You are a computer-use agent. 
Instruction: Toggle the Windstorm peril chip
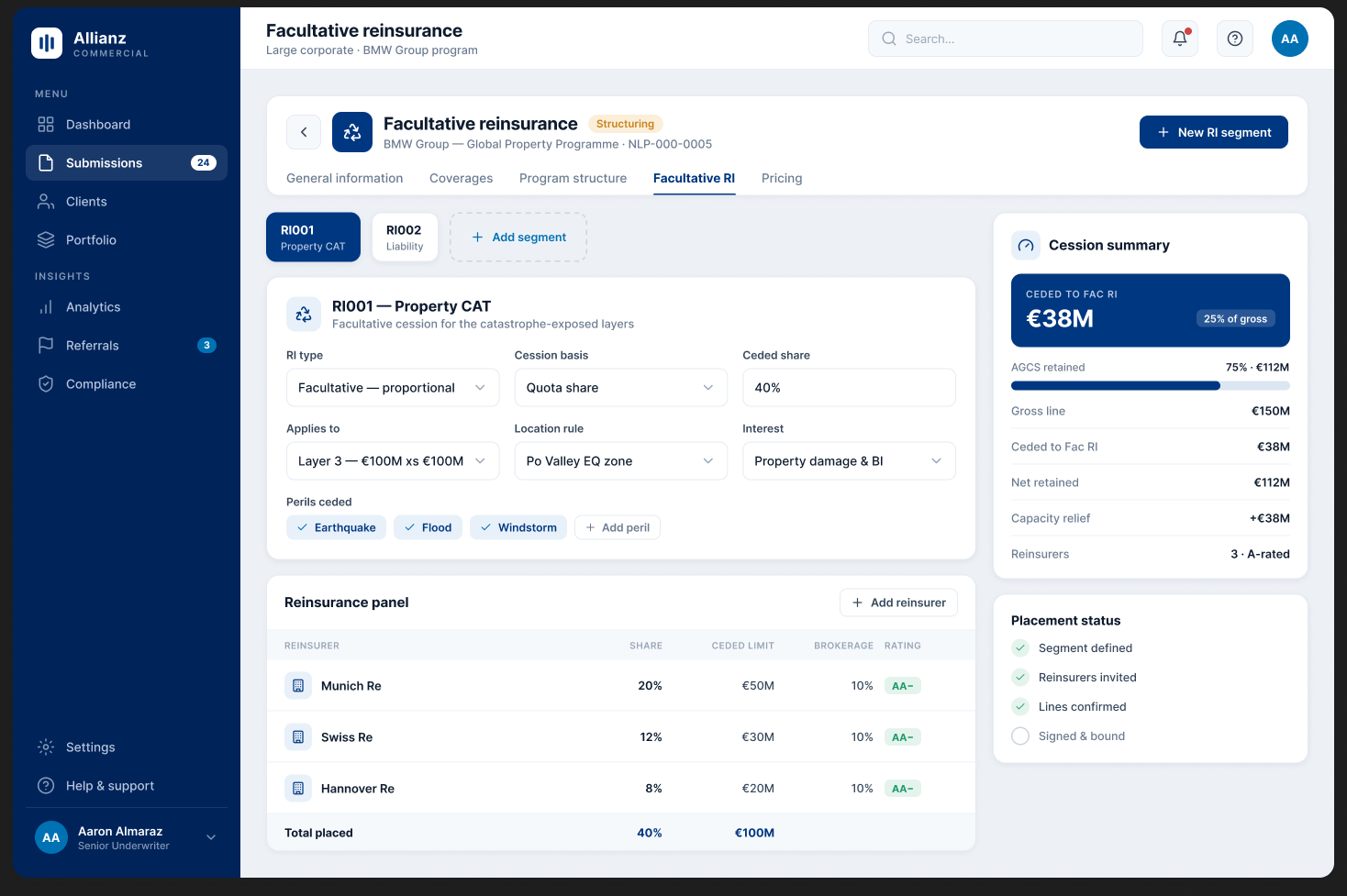click(x=518, y=527)
